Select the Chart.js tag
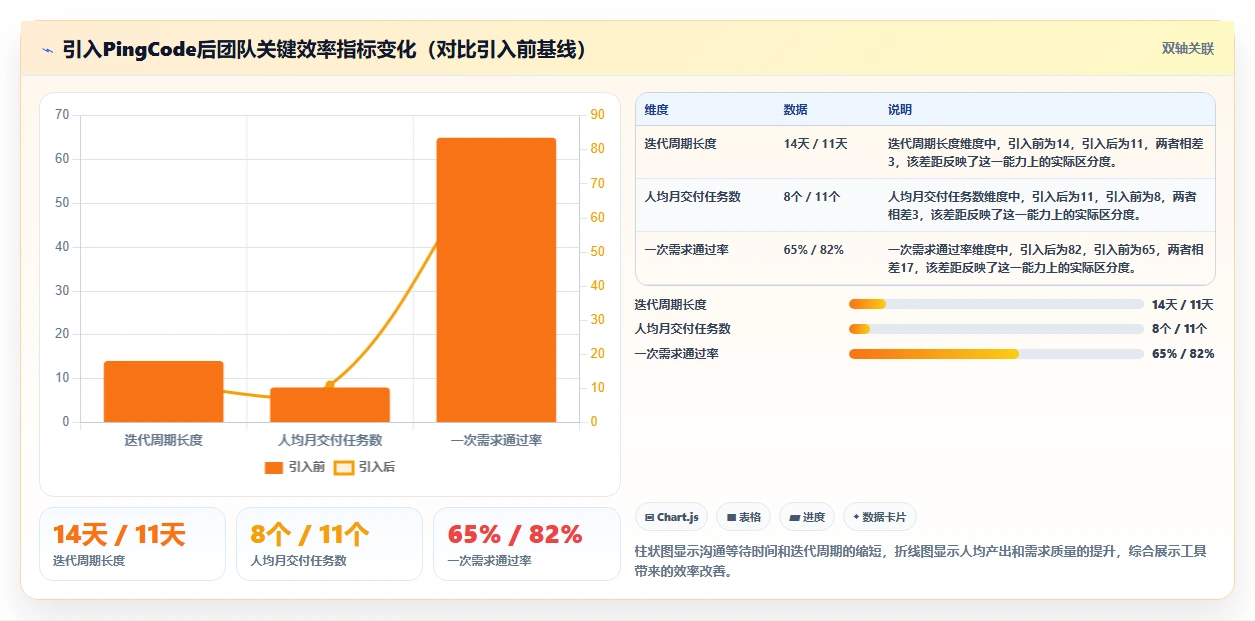The width and height of the screenshot is (1255, 621). pos(671,517)
